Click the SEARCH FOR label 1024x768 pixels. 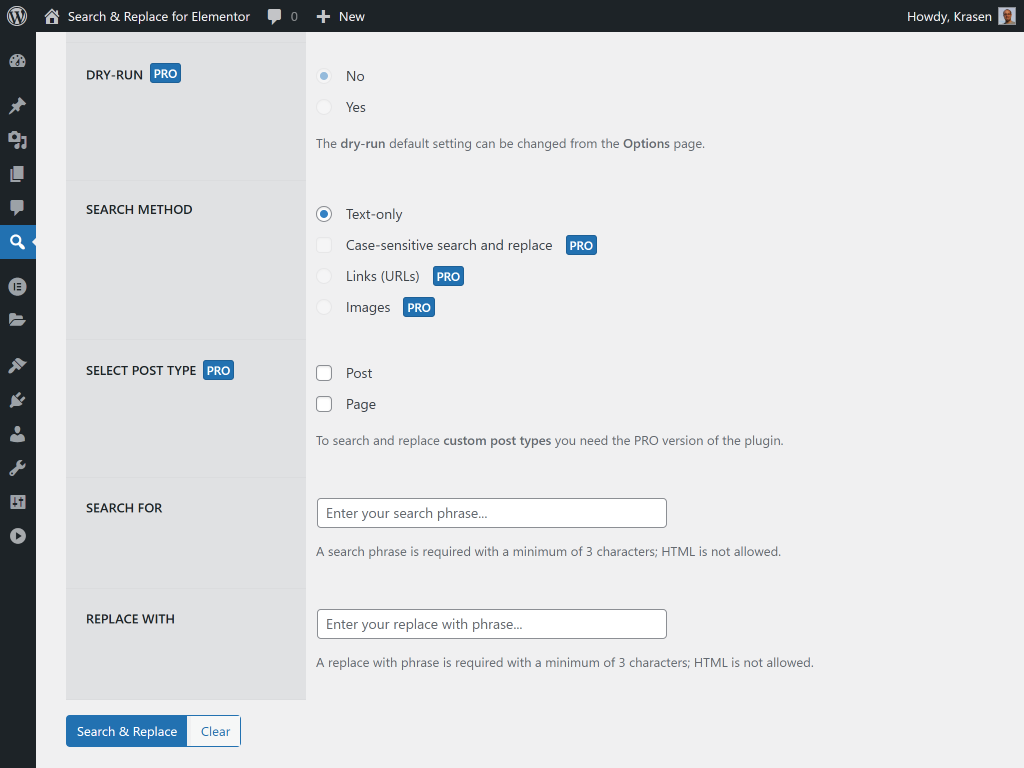(124, 508)
